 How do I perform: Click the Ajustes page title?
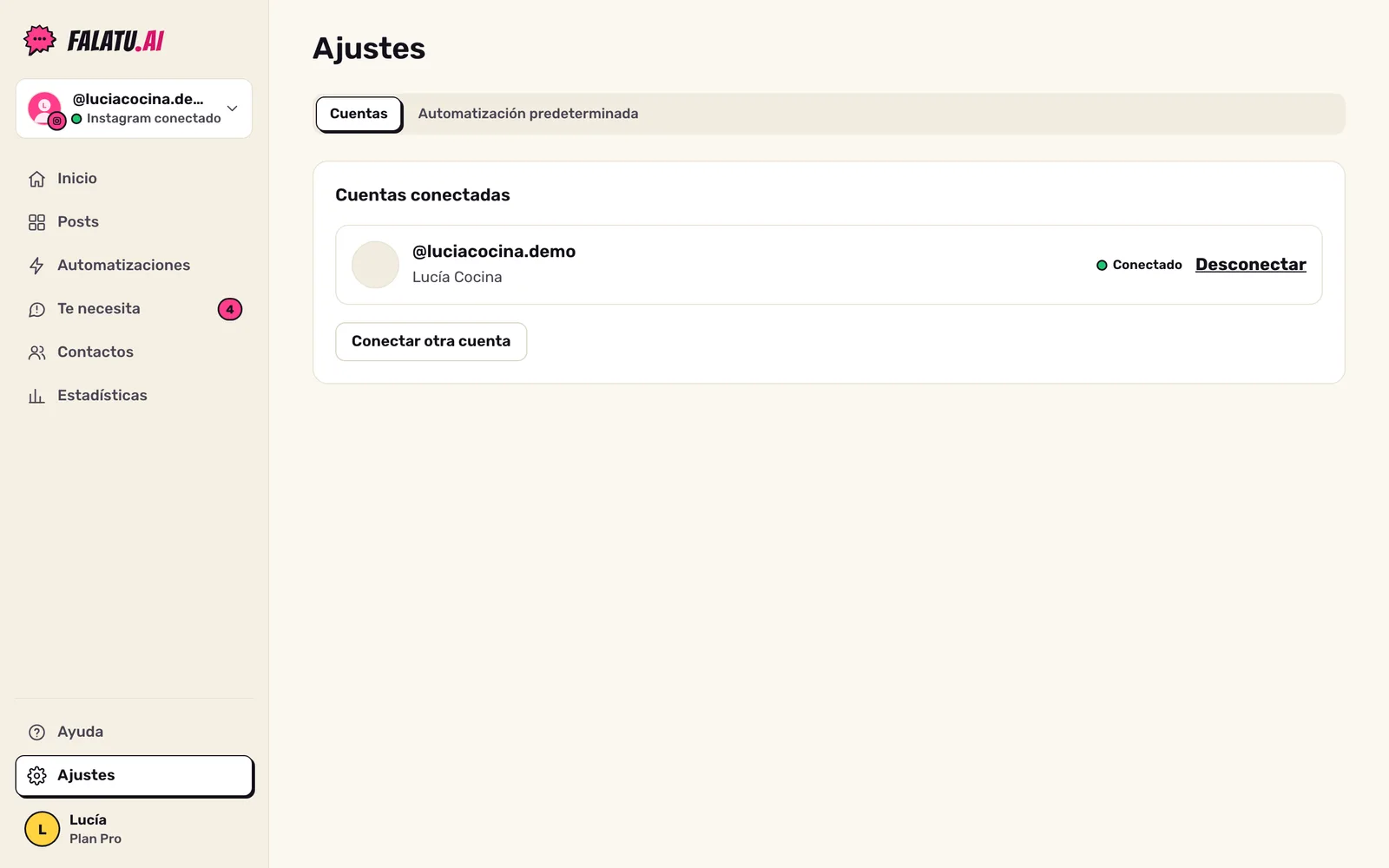pyautogui.click(x=369, y=49)
